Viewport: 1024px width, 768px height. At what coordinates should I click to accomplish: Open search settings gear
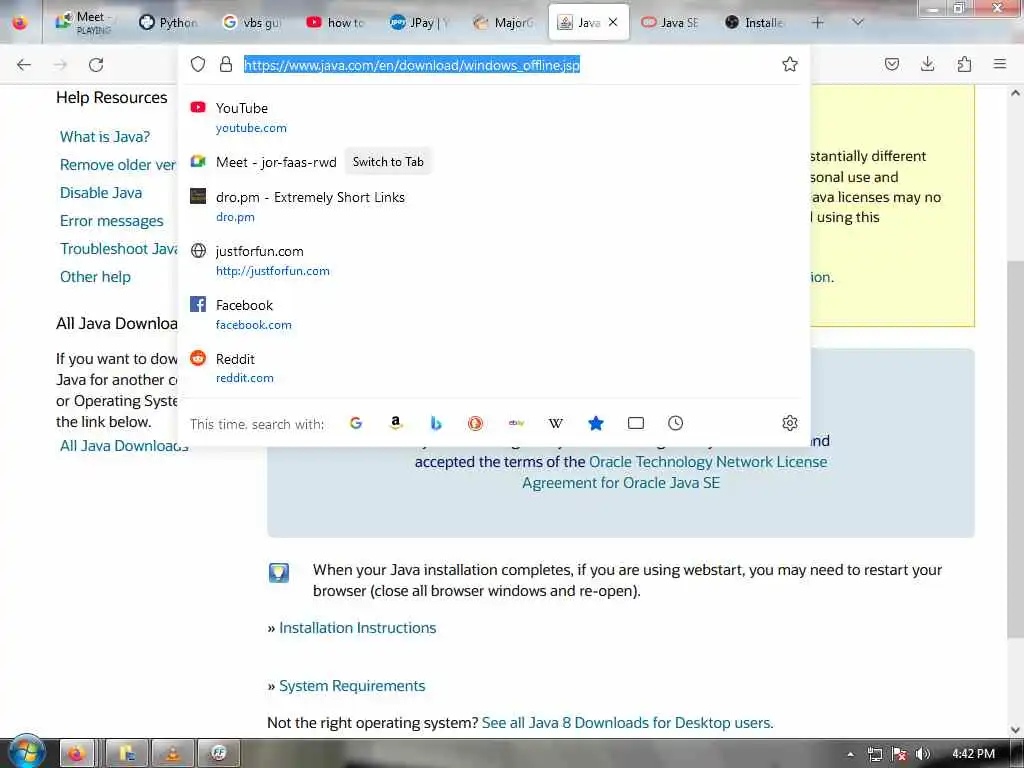[x=790, y=423]
